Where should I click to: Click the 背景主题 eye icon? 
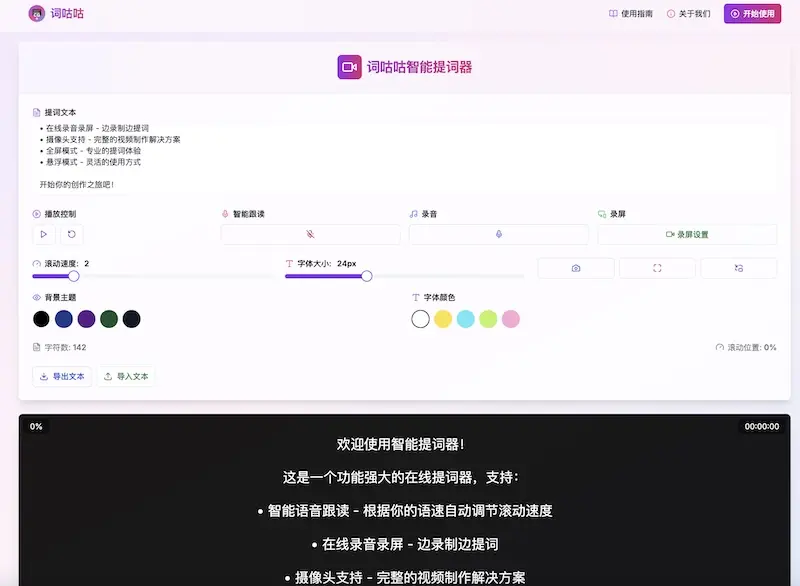tap(37, 297)
